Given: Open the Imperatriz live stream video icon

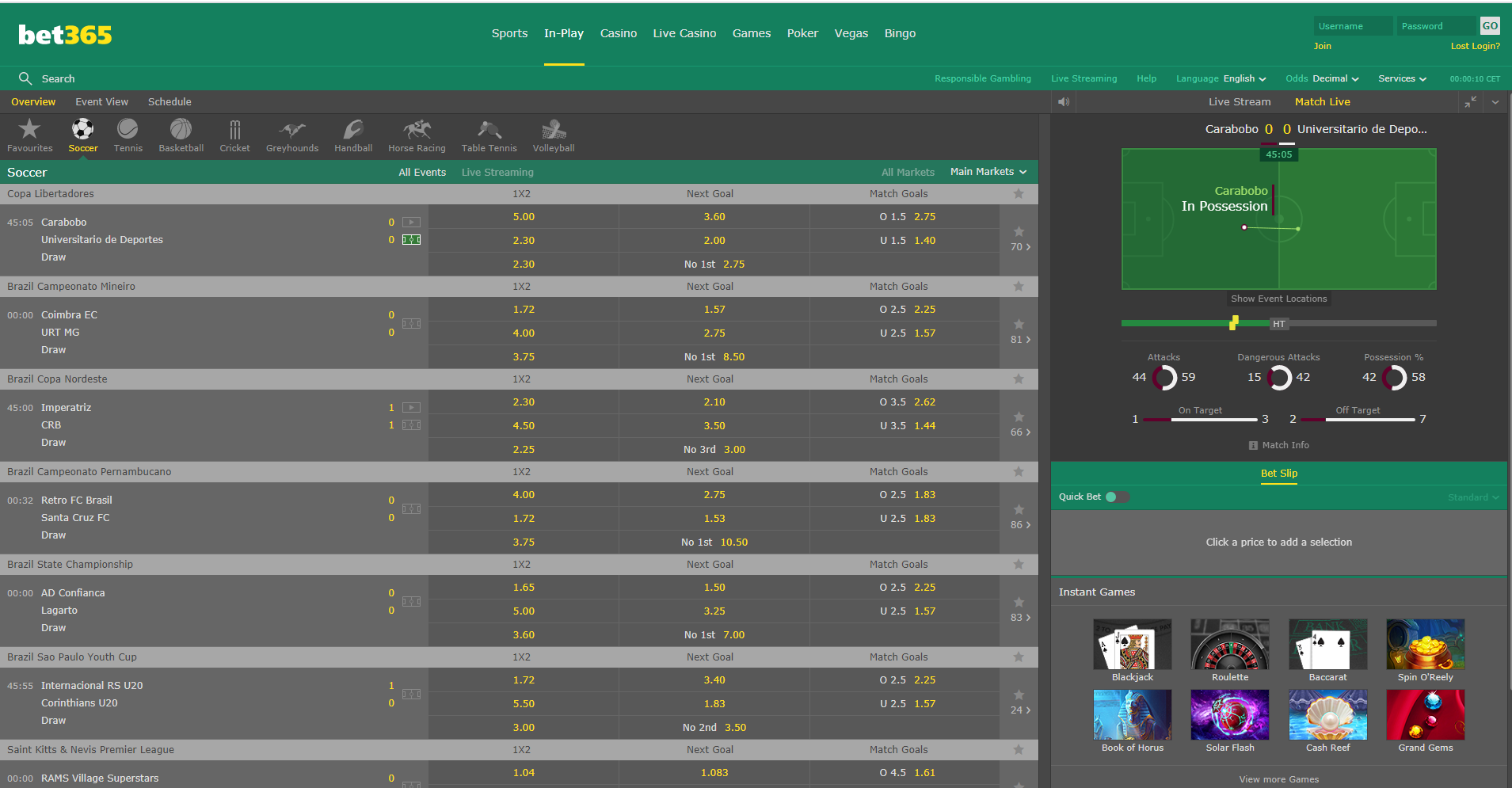Looking at the screenshot, I should click(x=411, y=408).
